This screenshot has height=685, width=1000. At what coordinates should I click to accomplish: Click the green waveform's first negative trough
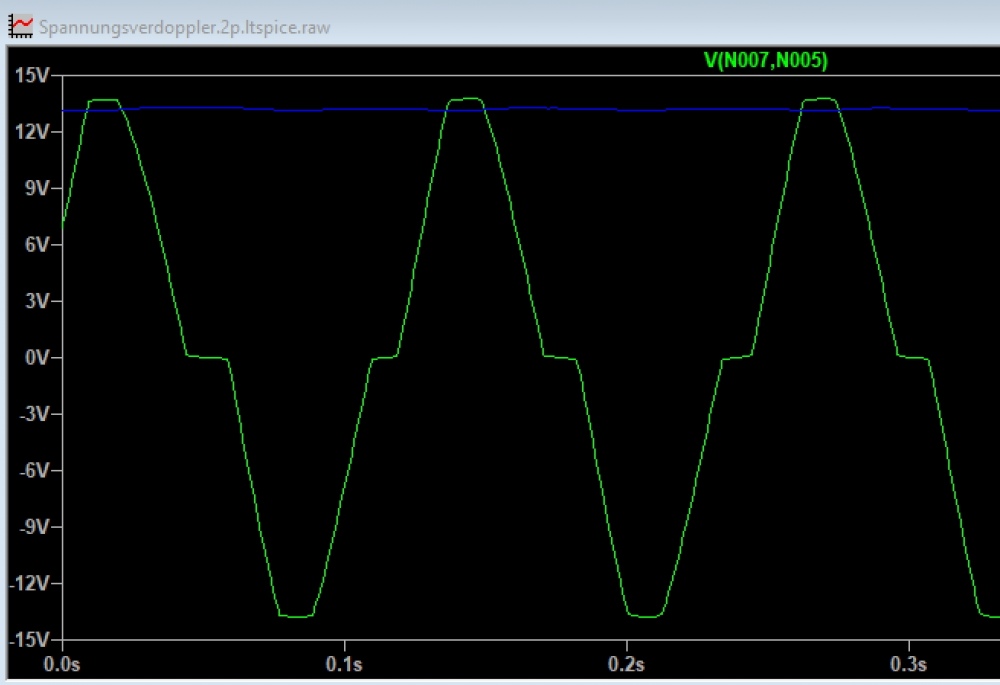coord(296,616)
